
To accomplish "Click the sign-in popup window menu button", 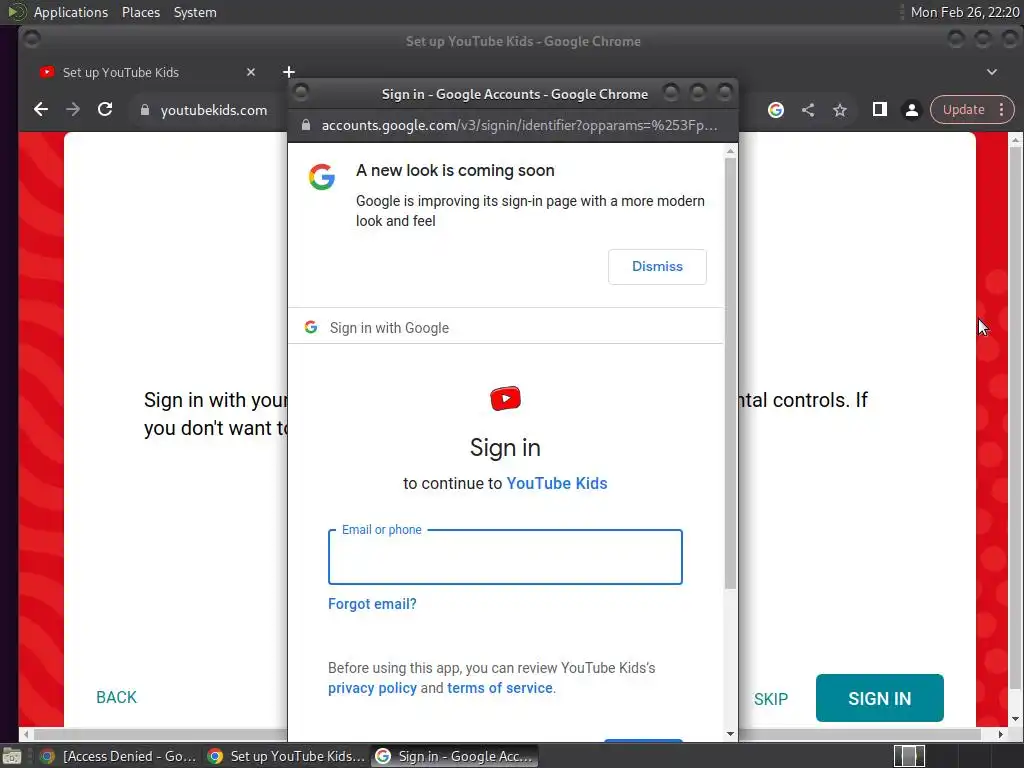I will tap(300, 93).
